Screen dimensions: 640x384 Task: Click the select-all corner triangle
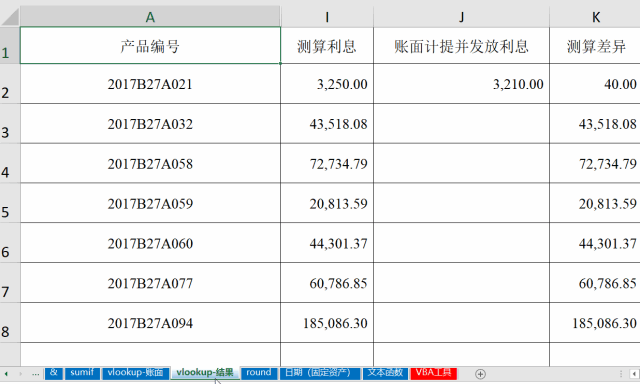[x=10, y=17]
